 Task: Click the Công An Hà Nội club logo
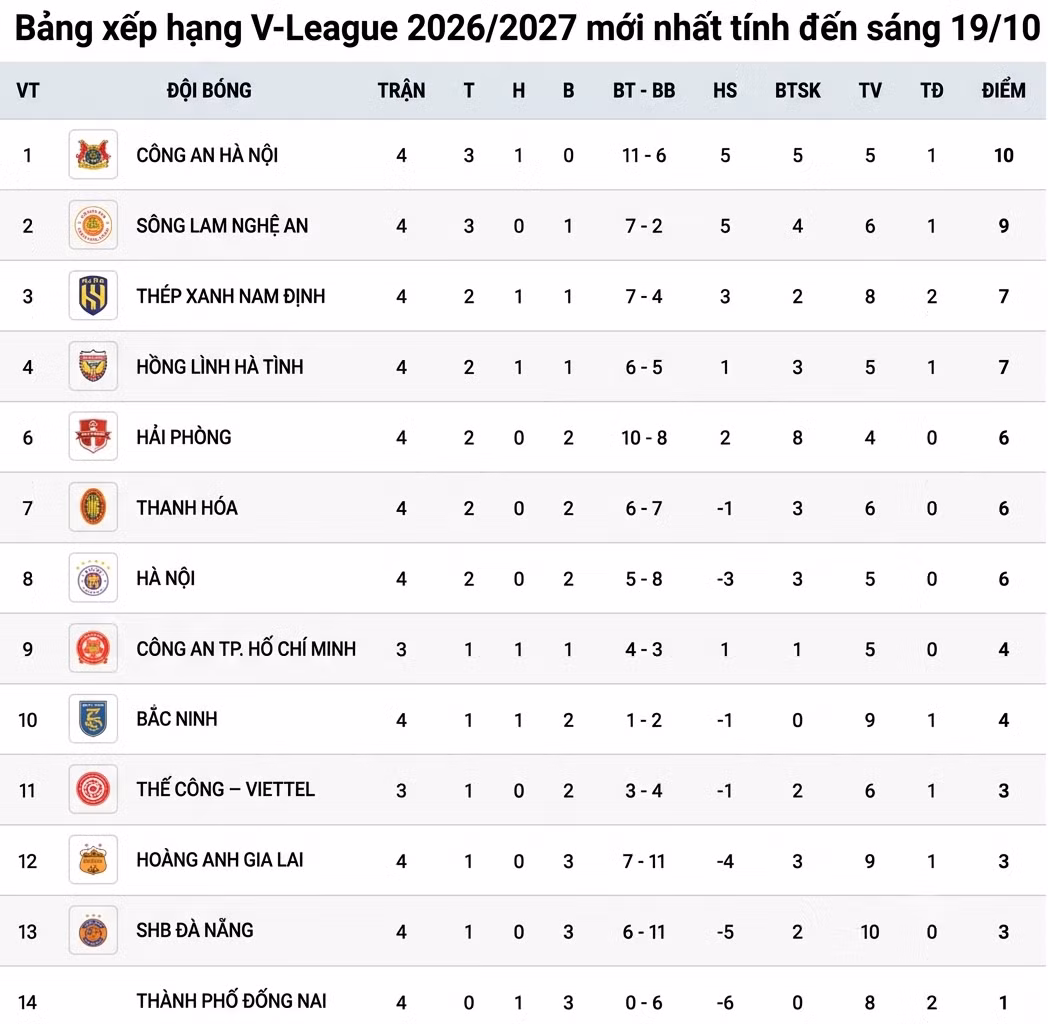pyautogui.click(x=93, y=154)
